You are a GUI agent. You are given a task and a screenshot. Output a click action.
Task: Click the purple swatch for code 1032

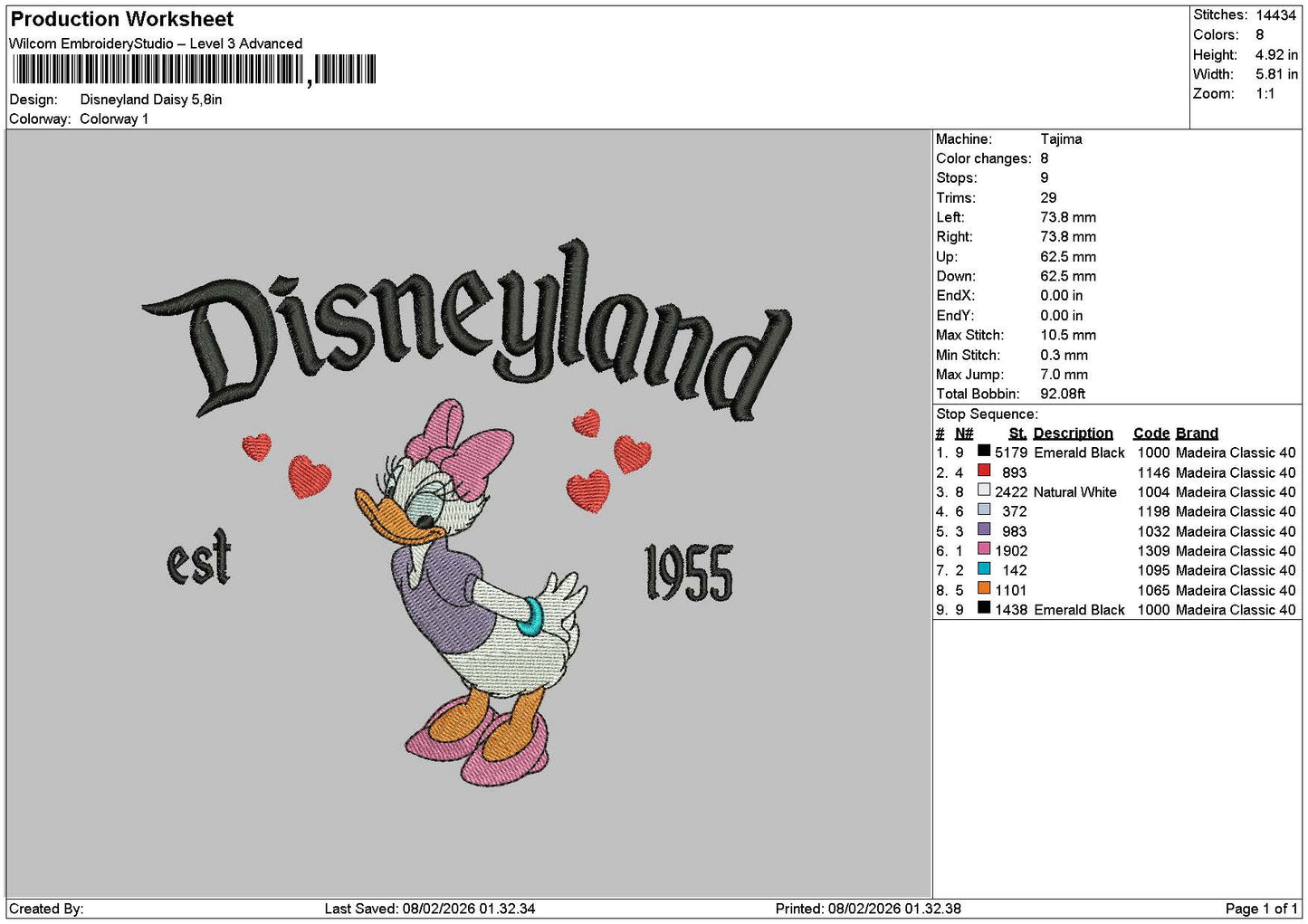tap(984, 529)
